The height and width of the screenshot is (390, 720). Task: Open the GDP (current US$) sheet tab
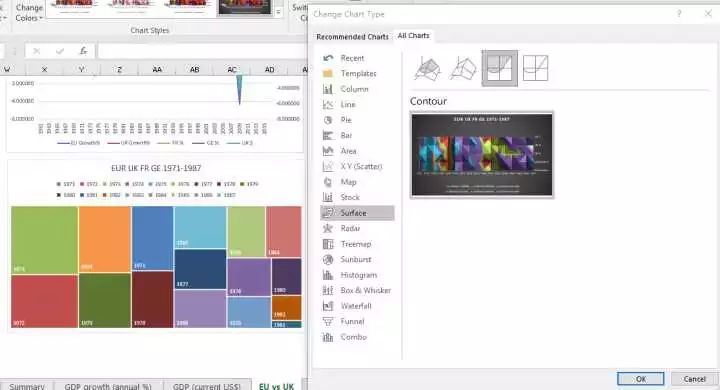(207, 386)
